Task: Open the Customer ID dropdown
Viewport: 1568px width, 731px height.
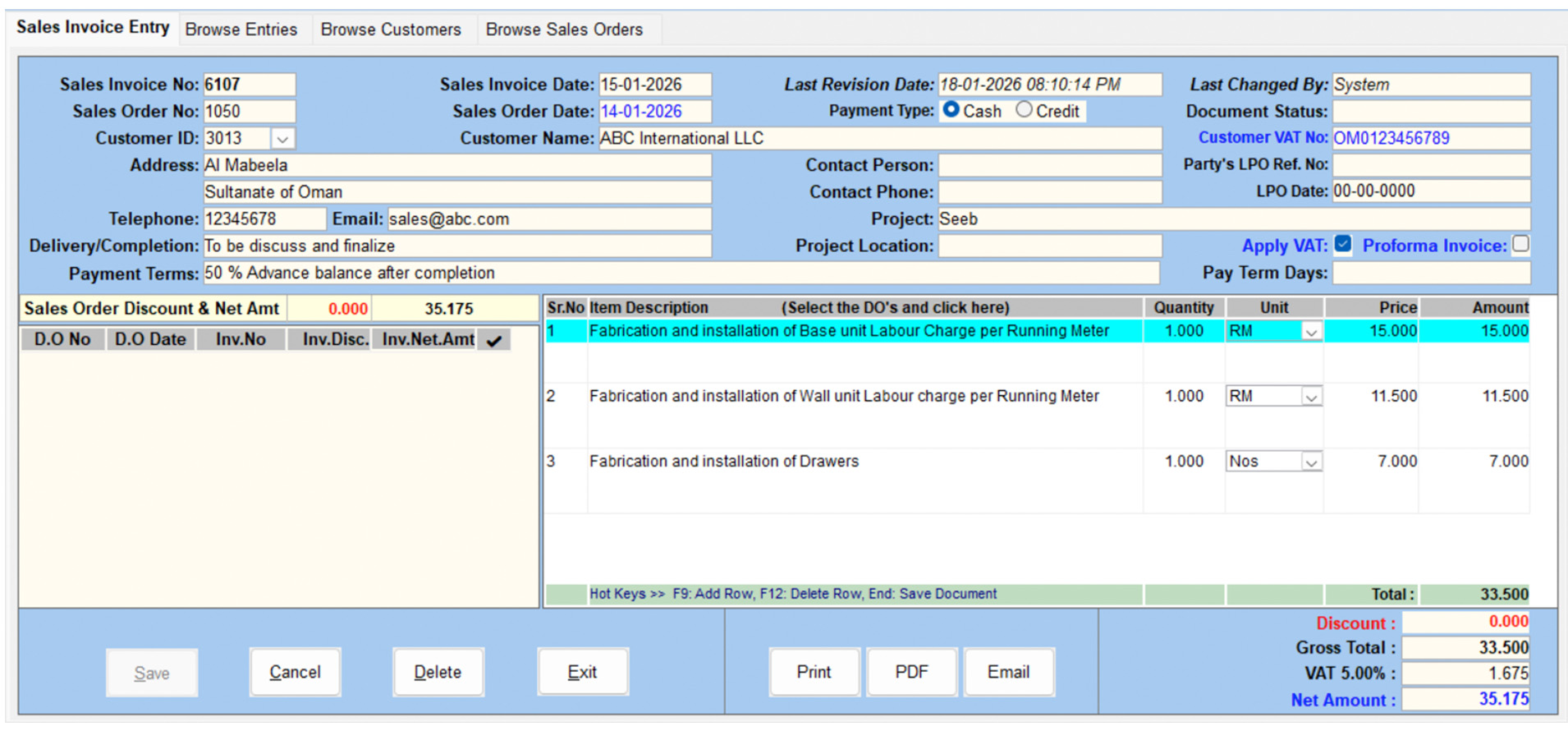Action: click(x=282, y=139)
